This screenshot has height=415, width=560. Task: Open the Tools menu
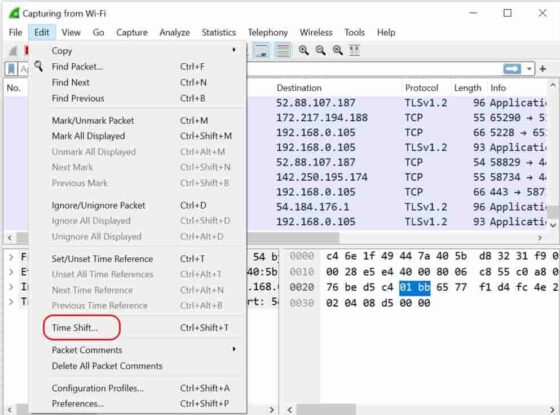tap(354, 32)
